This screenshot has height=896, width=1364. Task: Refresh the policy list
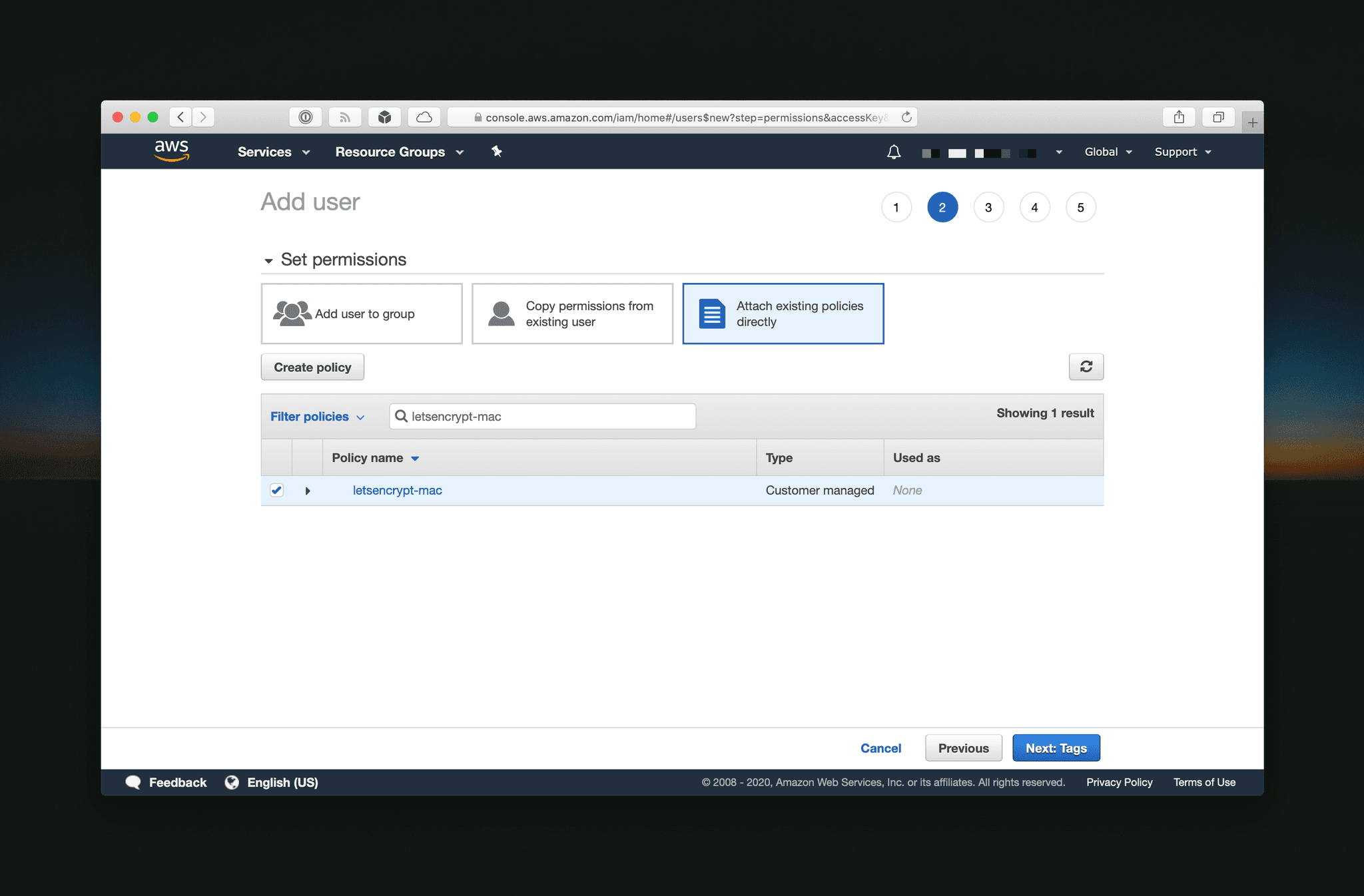coord(1086,367)
